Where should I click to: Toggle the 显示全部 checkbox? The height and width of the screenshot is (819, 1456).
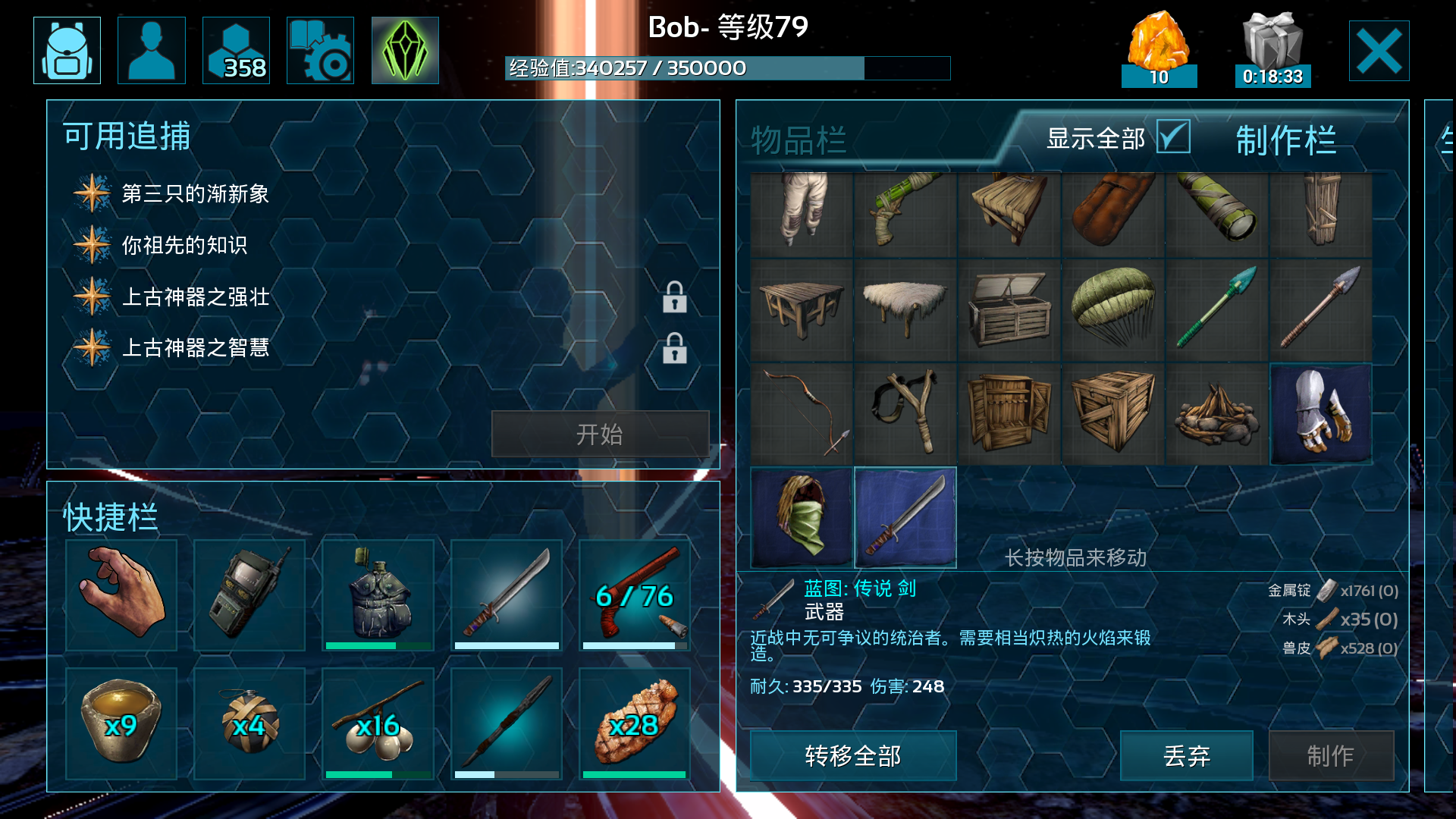[1173, 137]
